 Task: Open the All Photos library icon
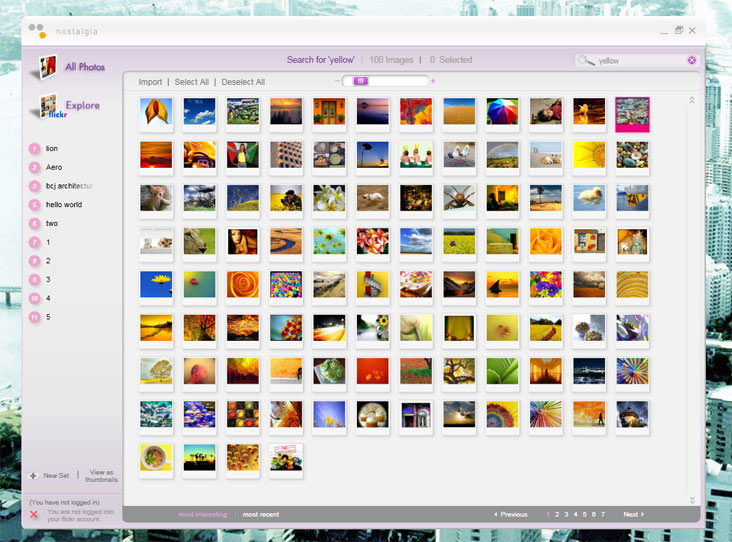tap(46, 67)
